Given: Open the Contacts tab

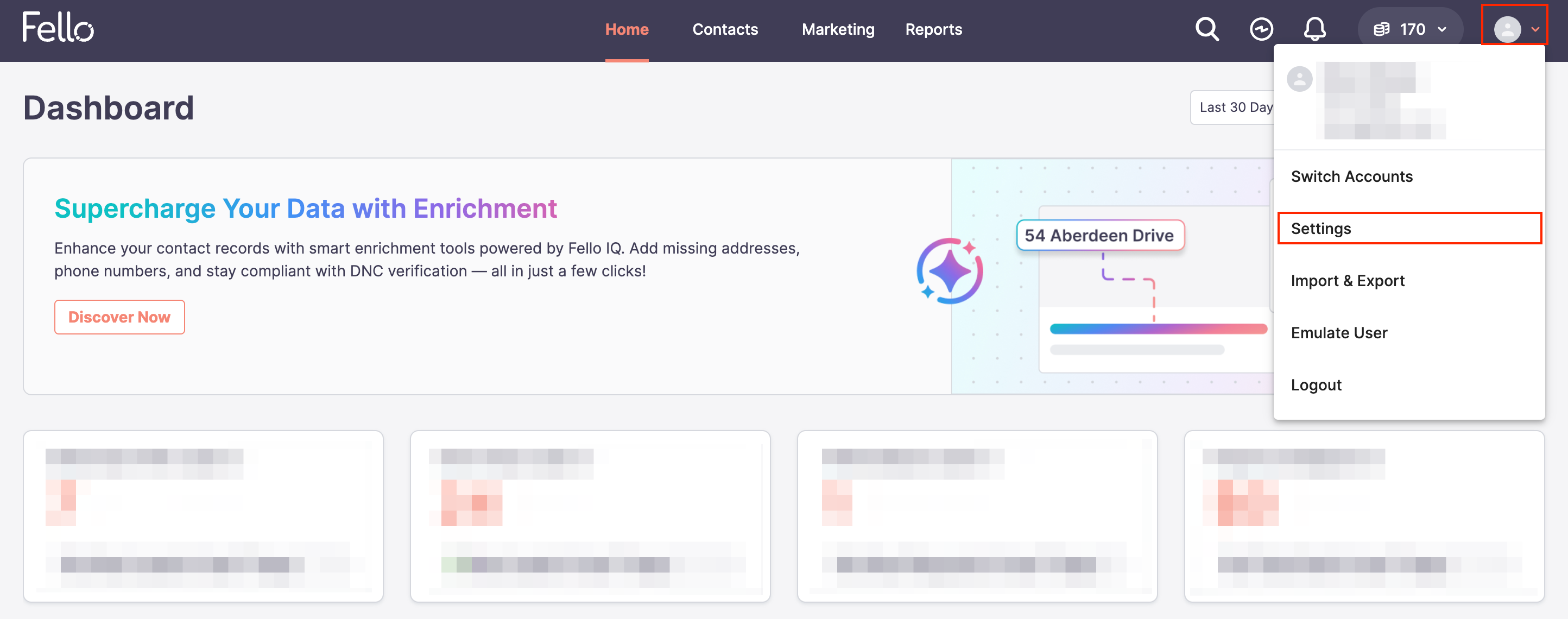Looking at the screenshot, I should click(x=725, y=29).
